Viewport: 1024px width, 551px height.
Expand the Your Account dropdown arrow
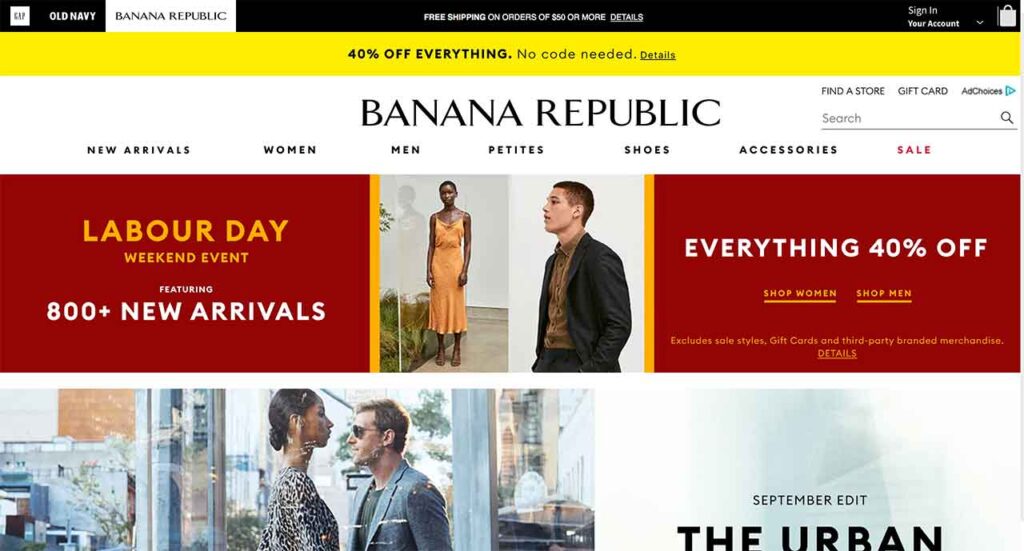click(x=980, y=23)
